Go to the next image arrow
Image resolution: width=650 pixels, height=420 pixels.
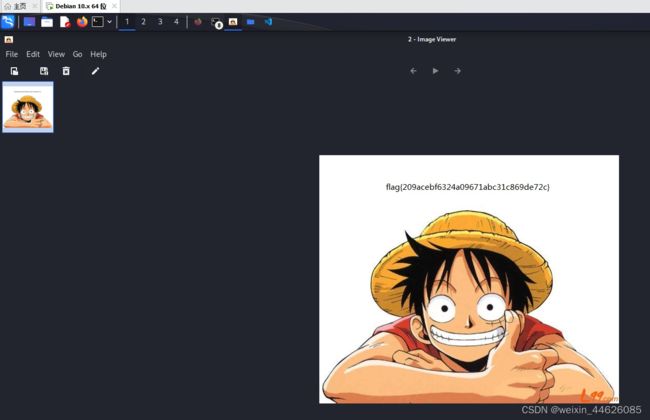457,71
